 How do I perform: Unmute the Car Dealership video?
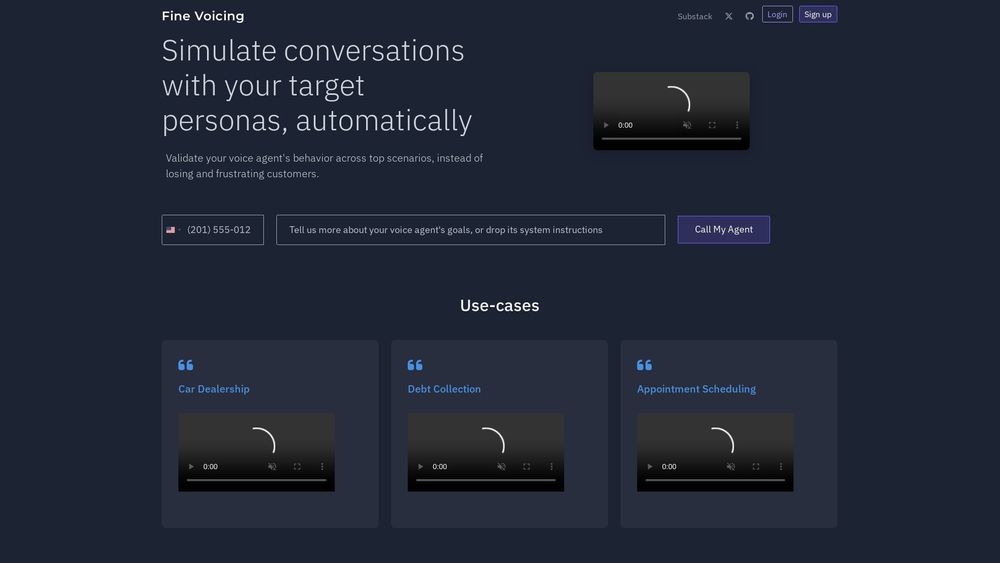pos(272,467)
